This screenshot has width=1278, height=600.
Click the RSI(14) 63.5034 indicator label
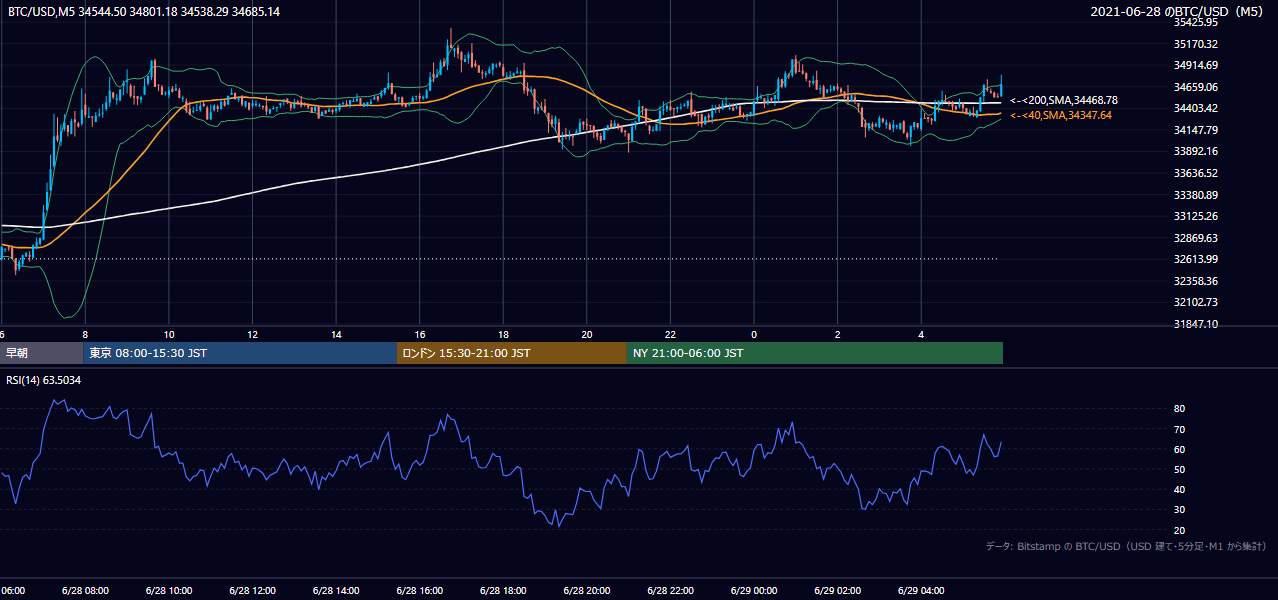[44, 380]
